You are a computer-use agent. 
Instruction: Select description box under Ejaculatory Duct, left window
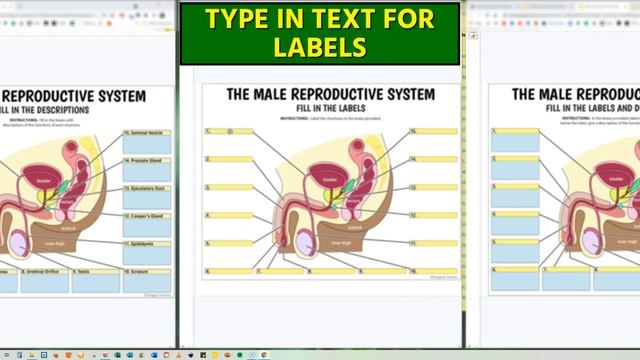(147, 200)
